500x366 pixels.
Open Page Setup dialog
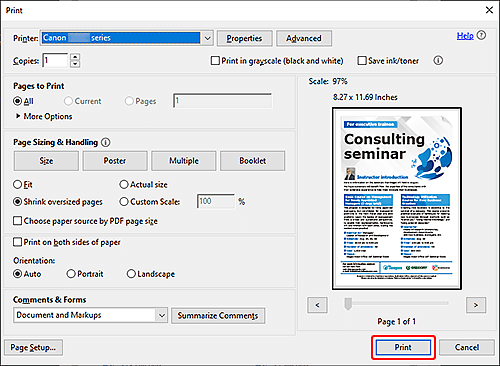click(33, 348)
